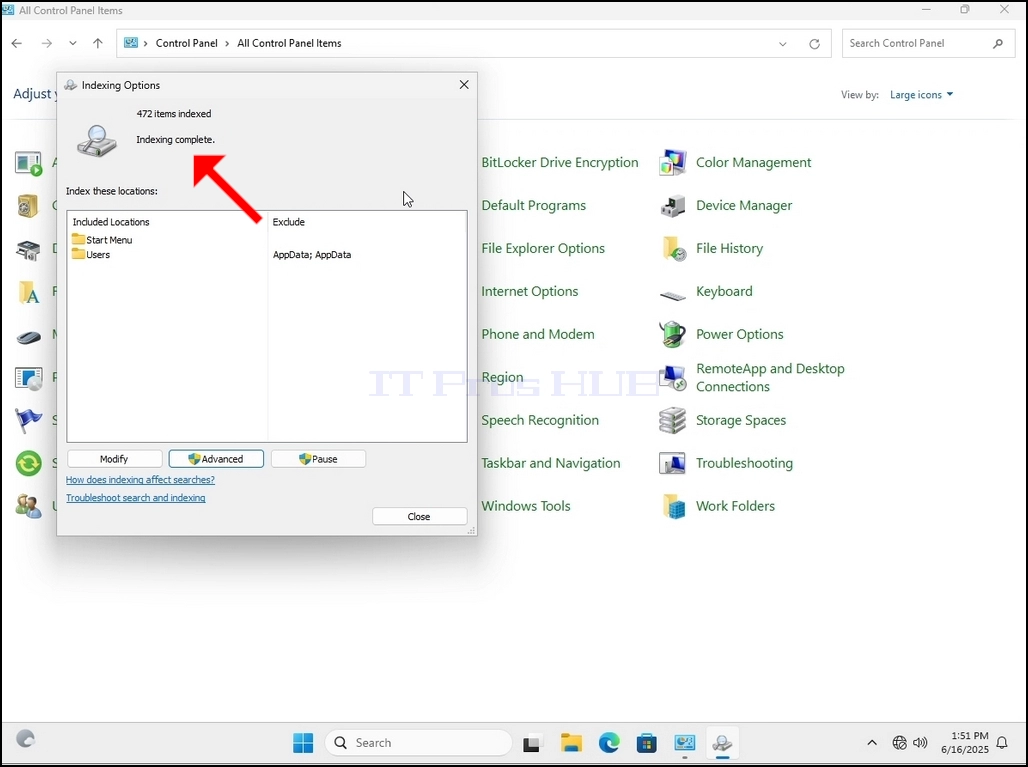The image size is (1028, 767).
Task: Open the View by Large icons dropdown
Action: (x=921, y=94)
